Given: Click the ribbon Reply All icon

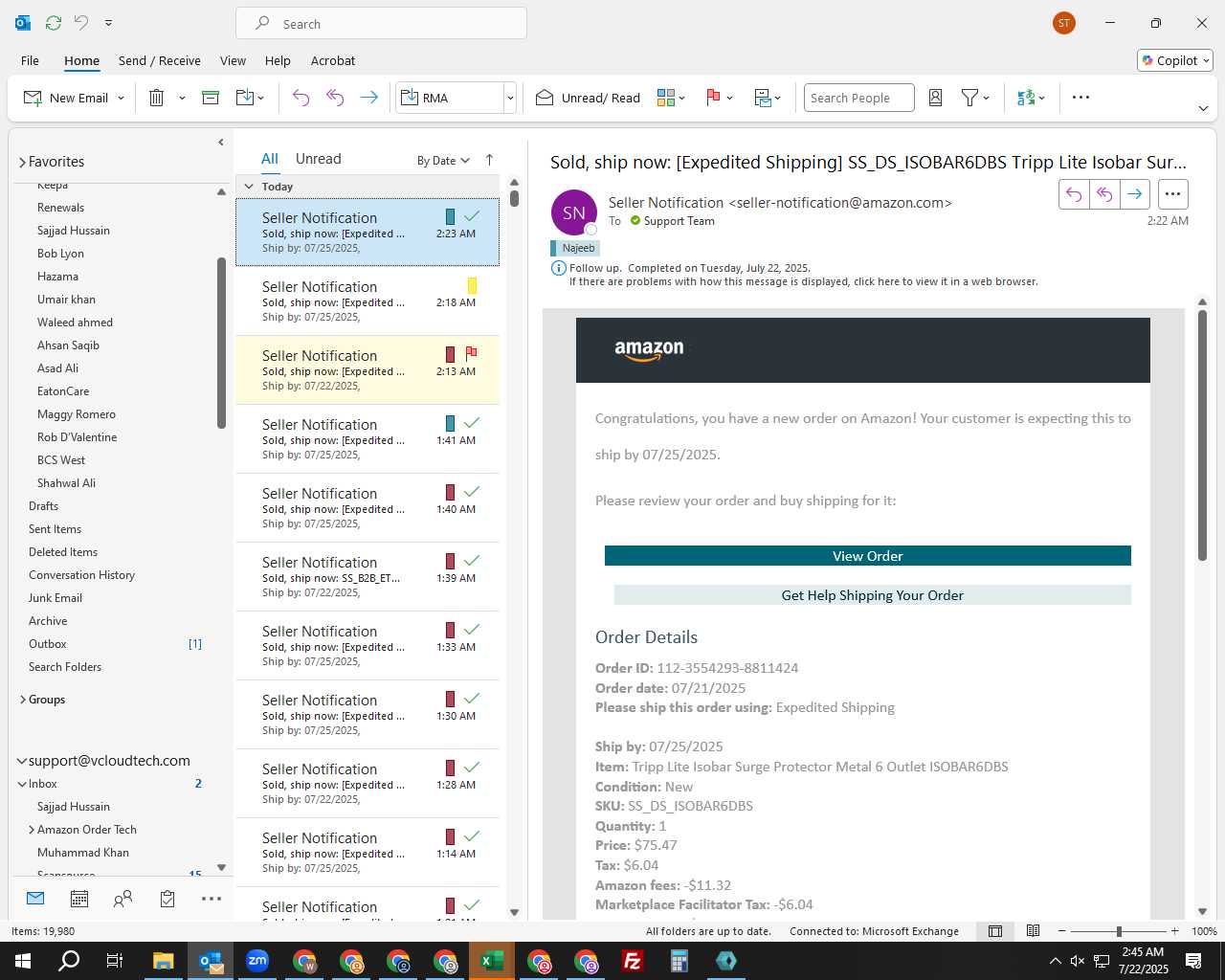Looking at the screenshot, I should tap(335, 98).
